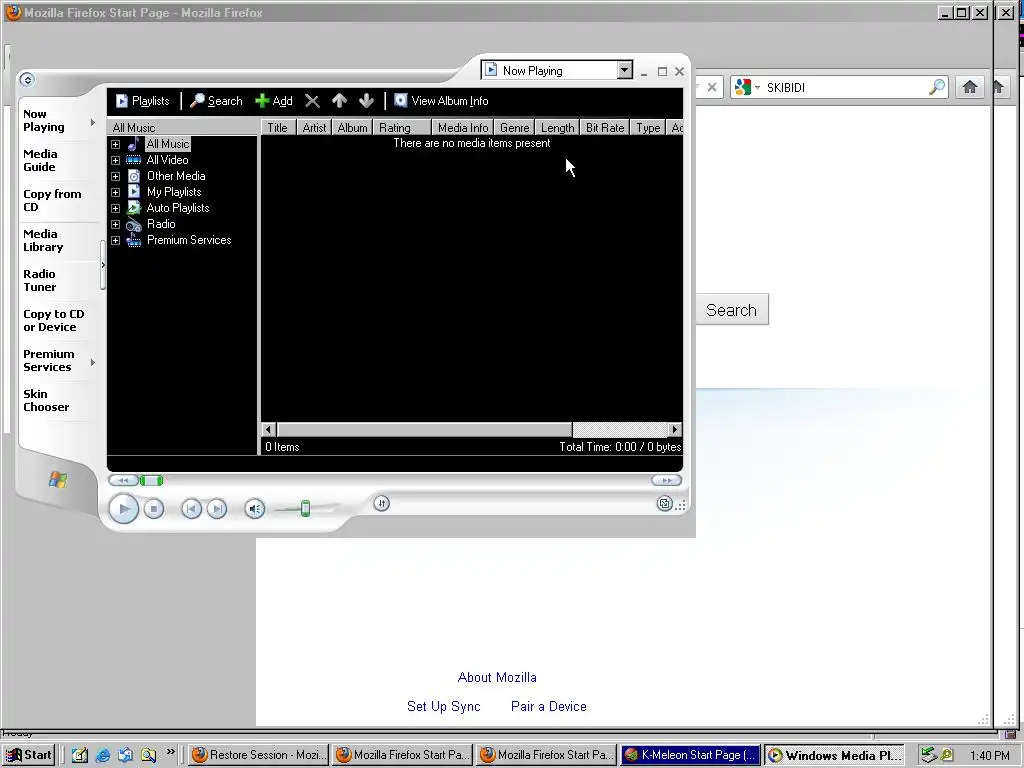The image size is (1024, 768).
Task: Sort library by Bit Rate column
Action: [x=605, y=127]
